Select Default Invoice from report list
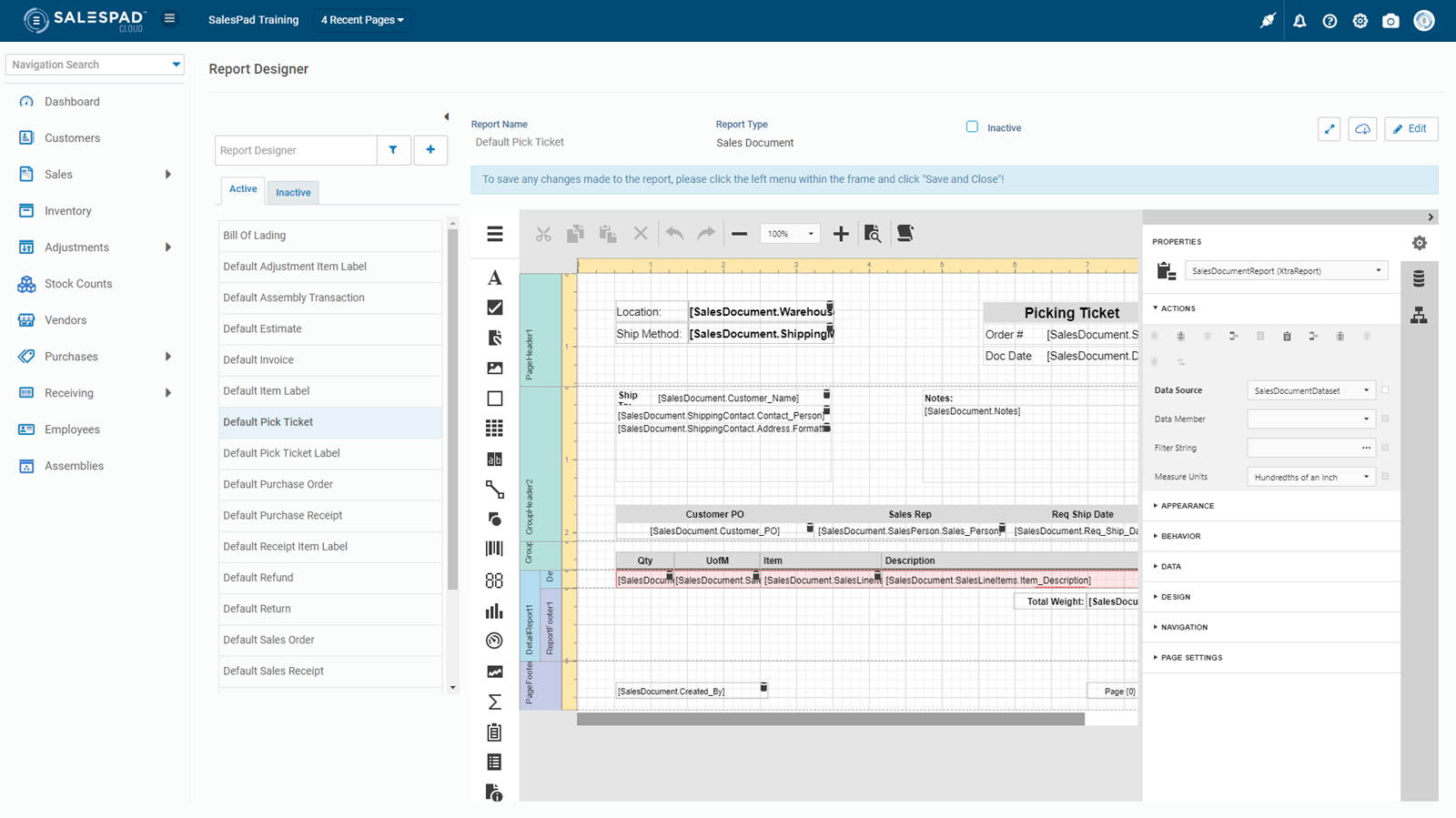The width and height of the screenshot is (1456, 818). point(258,359)
